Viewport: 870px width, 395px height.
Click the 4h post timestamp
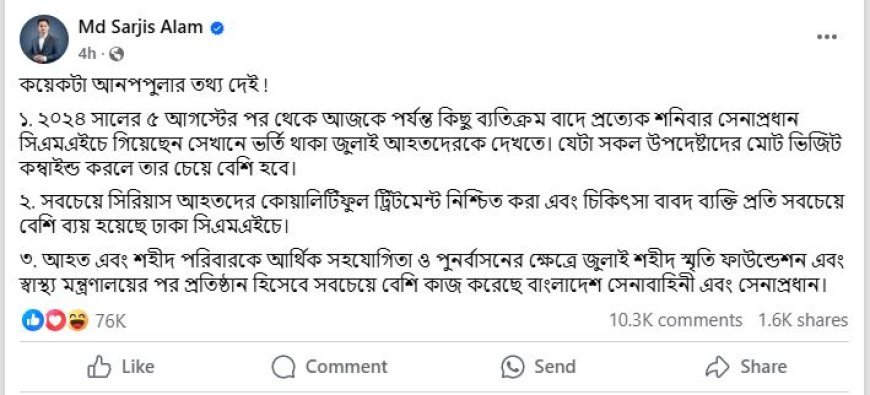point(87,54)
